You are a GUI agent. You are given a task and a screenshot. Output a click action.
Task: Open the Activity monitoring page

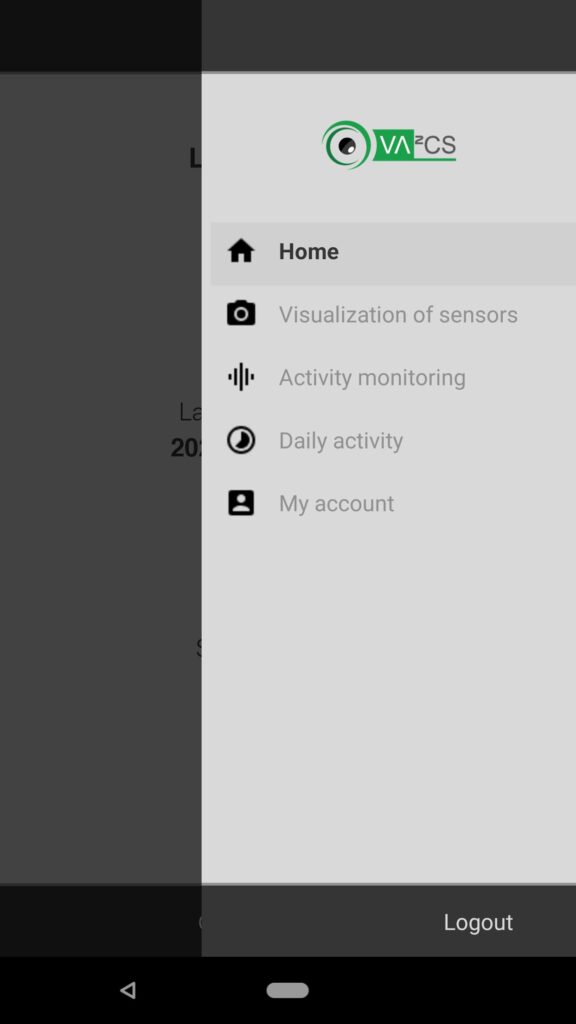tap(393, 377)
